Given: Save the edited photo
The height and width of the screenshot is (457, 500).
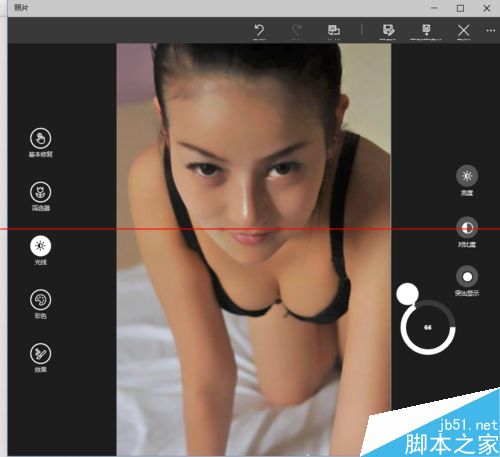Looking at the screenshot, I should pos(388,30).
